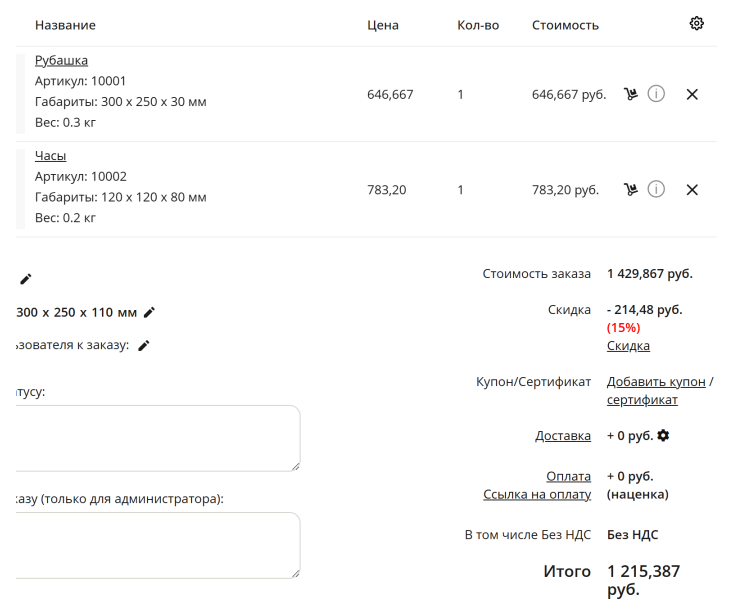Screen dimensions: 740x615
Task: Open table column settings gear icon
Action: point(696,23)
